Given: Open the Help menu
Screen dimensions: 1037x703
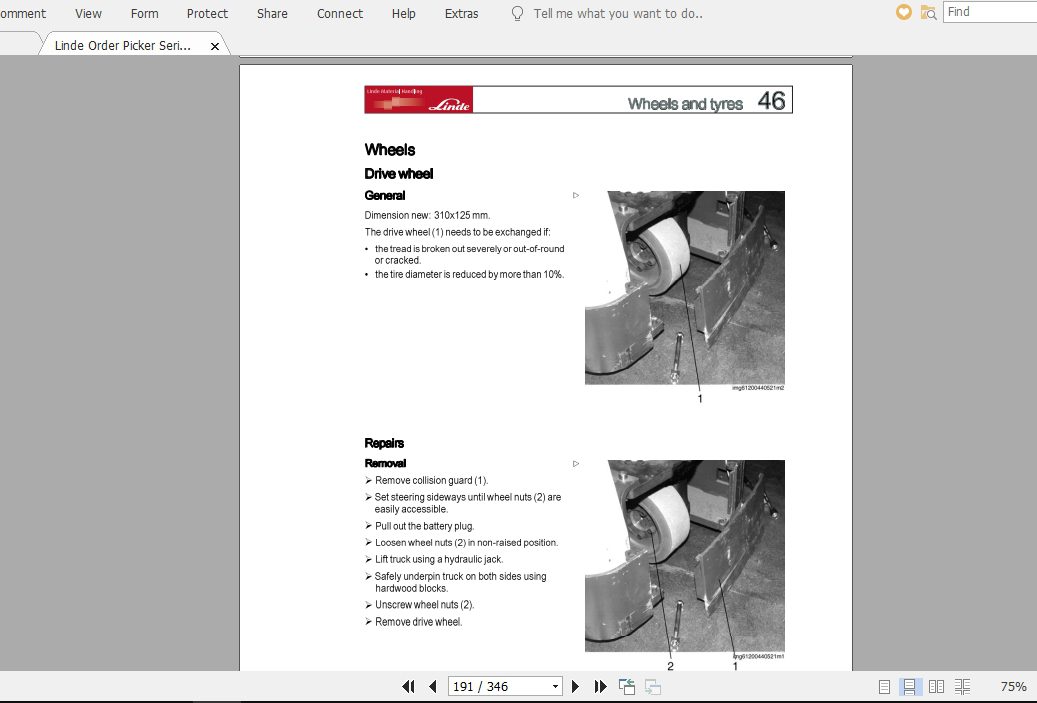Looking at the screenshot, I should click(x=403, y=13).
